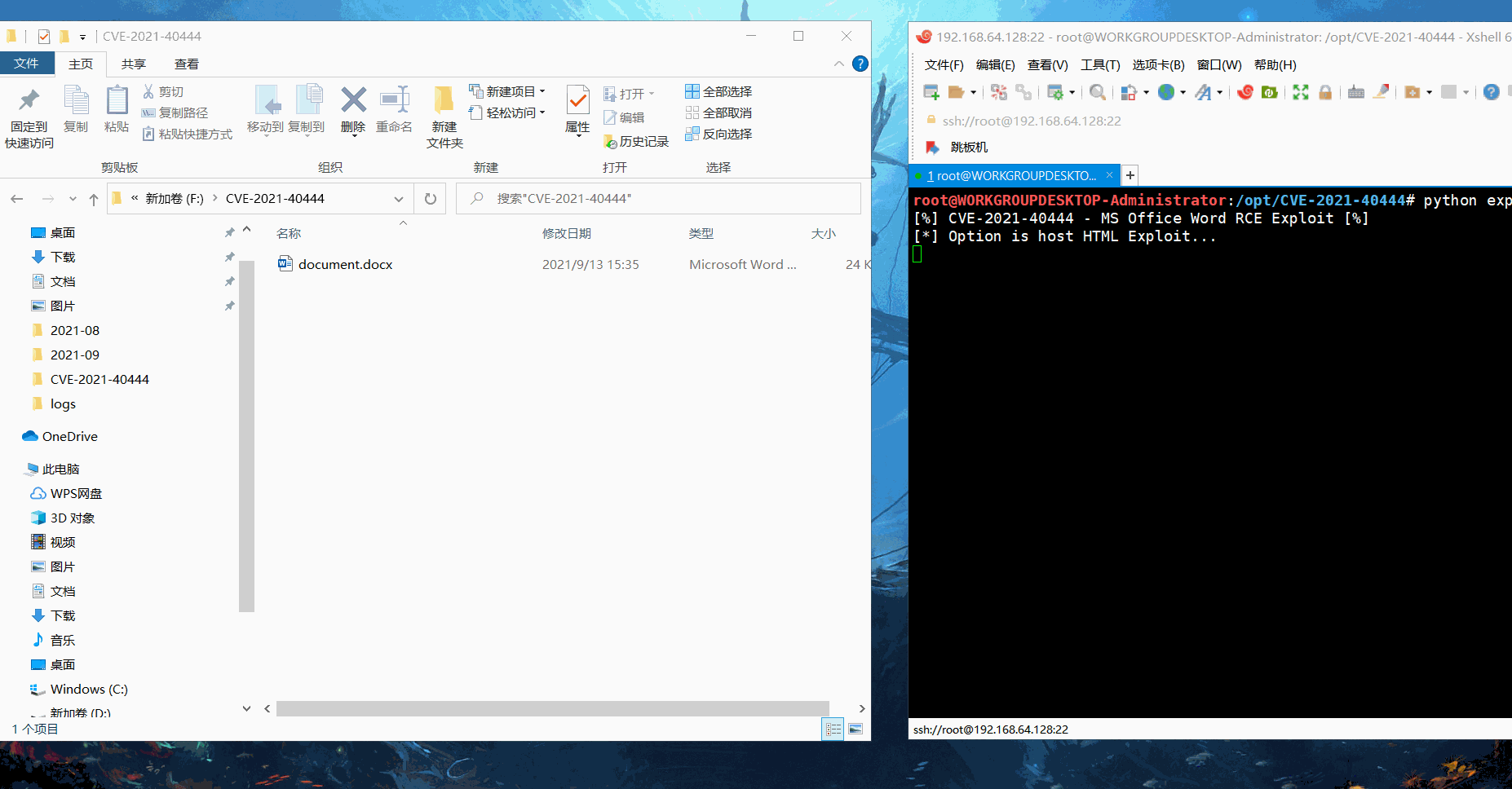Toggle the quick access toolbar properties checkbox

click(44, 37)
